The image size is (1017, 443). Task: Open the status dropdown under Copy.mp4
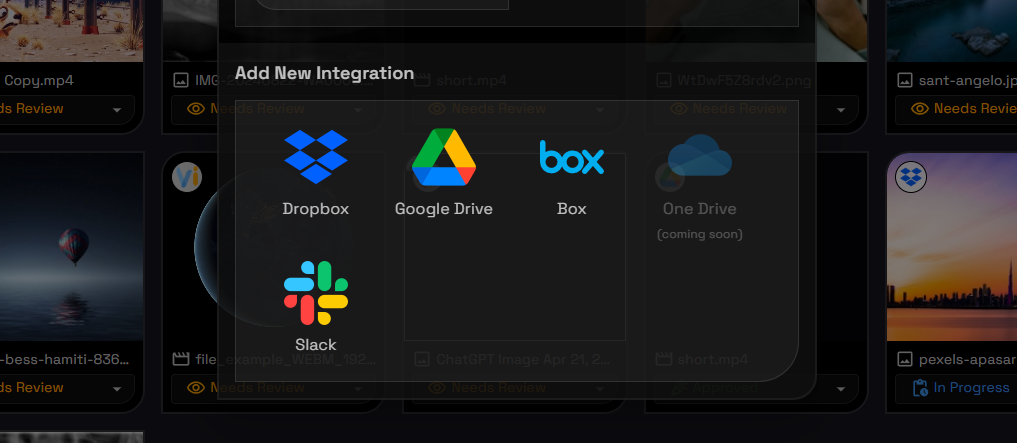pyautogui.click(x=65, y=109)
